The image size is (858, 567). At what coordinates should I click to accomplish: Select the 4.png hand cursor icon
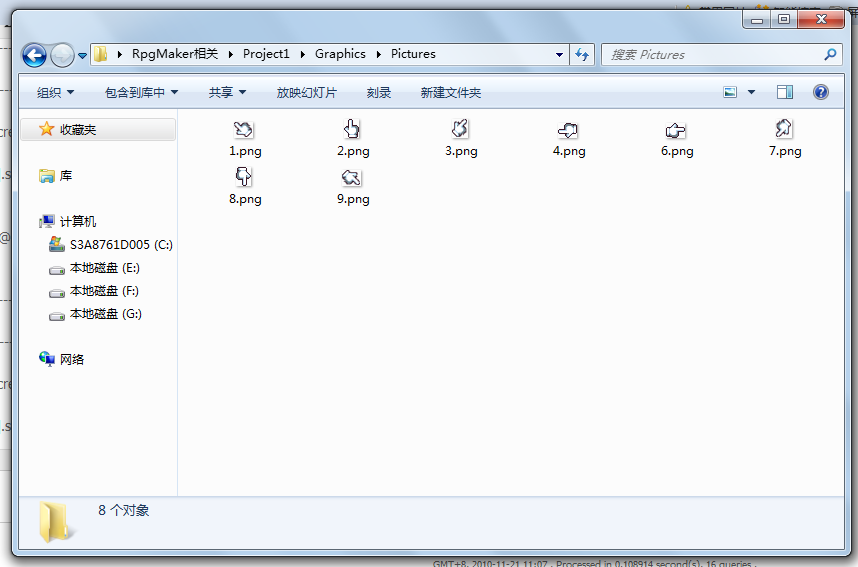pos(568,130)
